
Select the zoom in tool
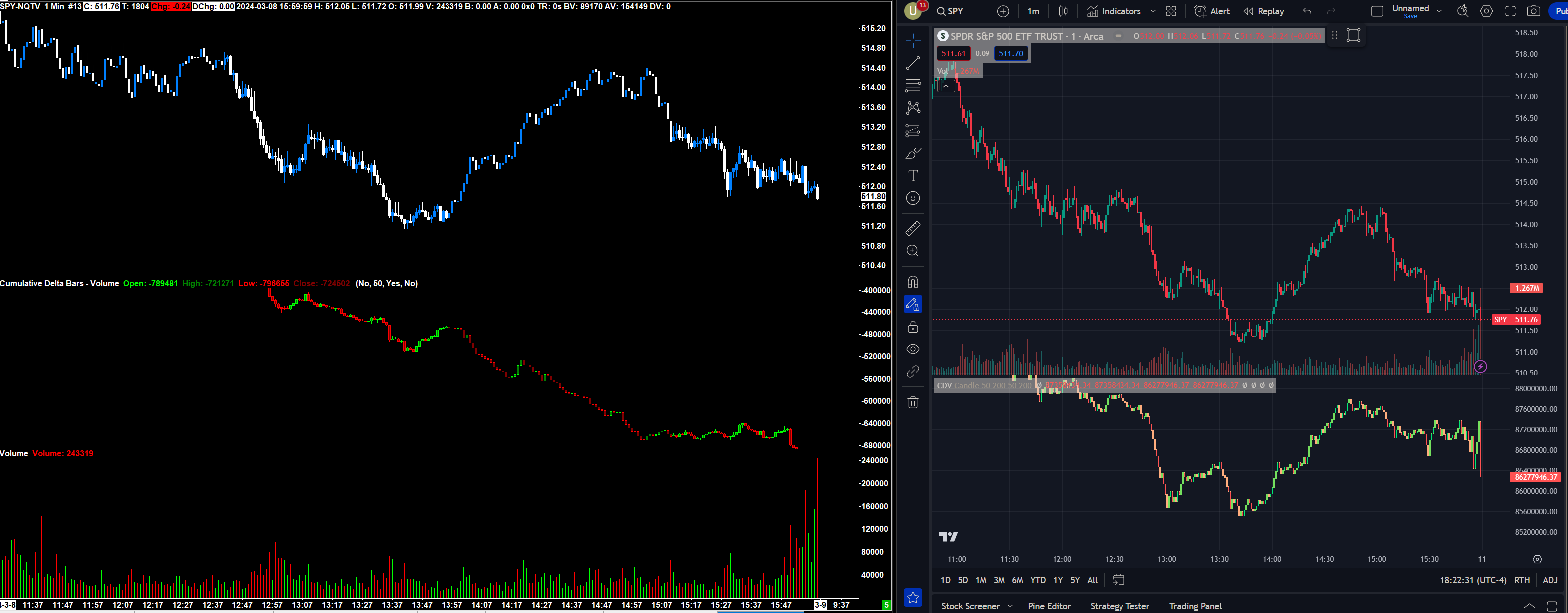[x=913, y=251]
